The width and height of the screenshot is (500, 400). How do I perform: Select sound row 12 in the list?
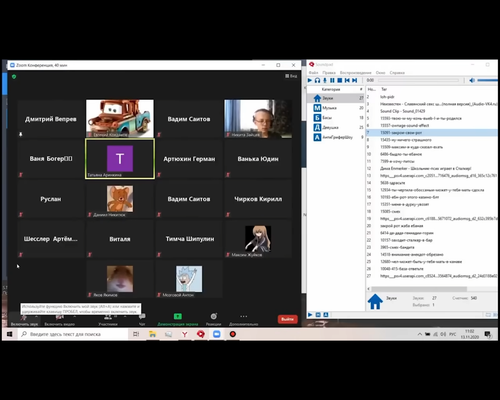[432, 168]
